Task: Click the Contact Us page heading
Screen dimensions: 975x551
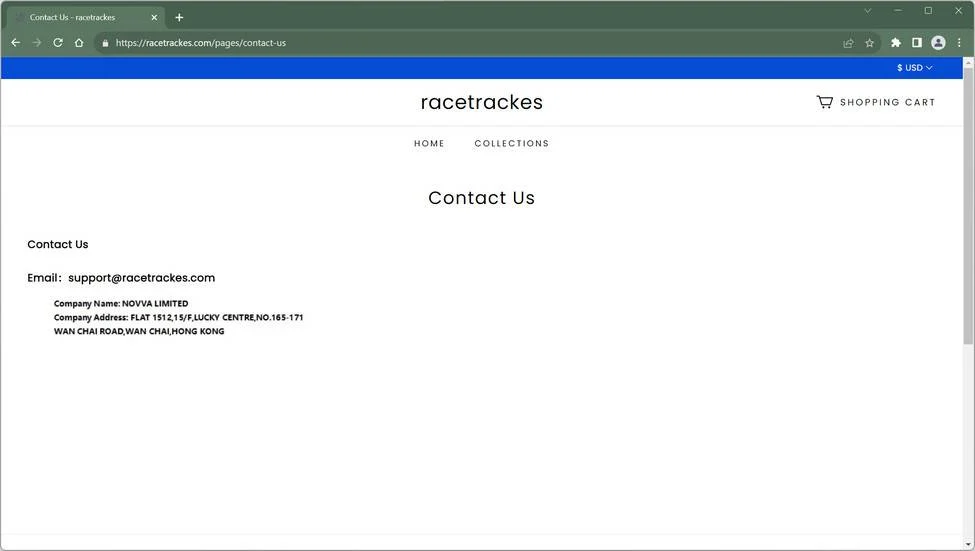Action: pyautogui.click(x=481, y=198)
